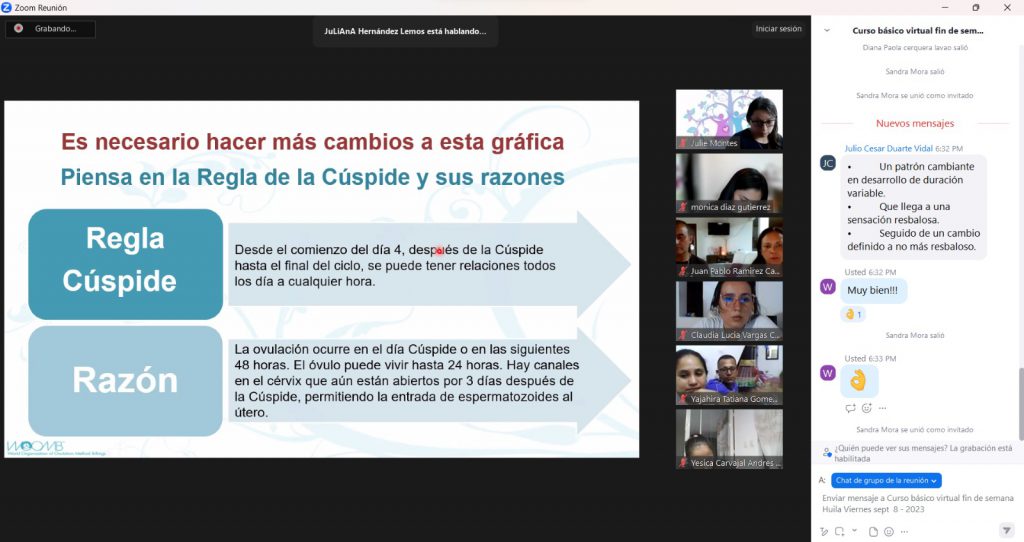This screenshot has width=1024, height=542.
Task: Select Claudia Lucia Vargas video thumbnail
Action: [729, 311]
